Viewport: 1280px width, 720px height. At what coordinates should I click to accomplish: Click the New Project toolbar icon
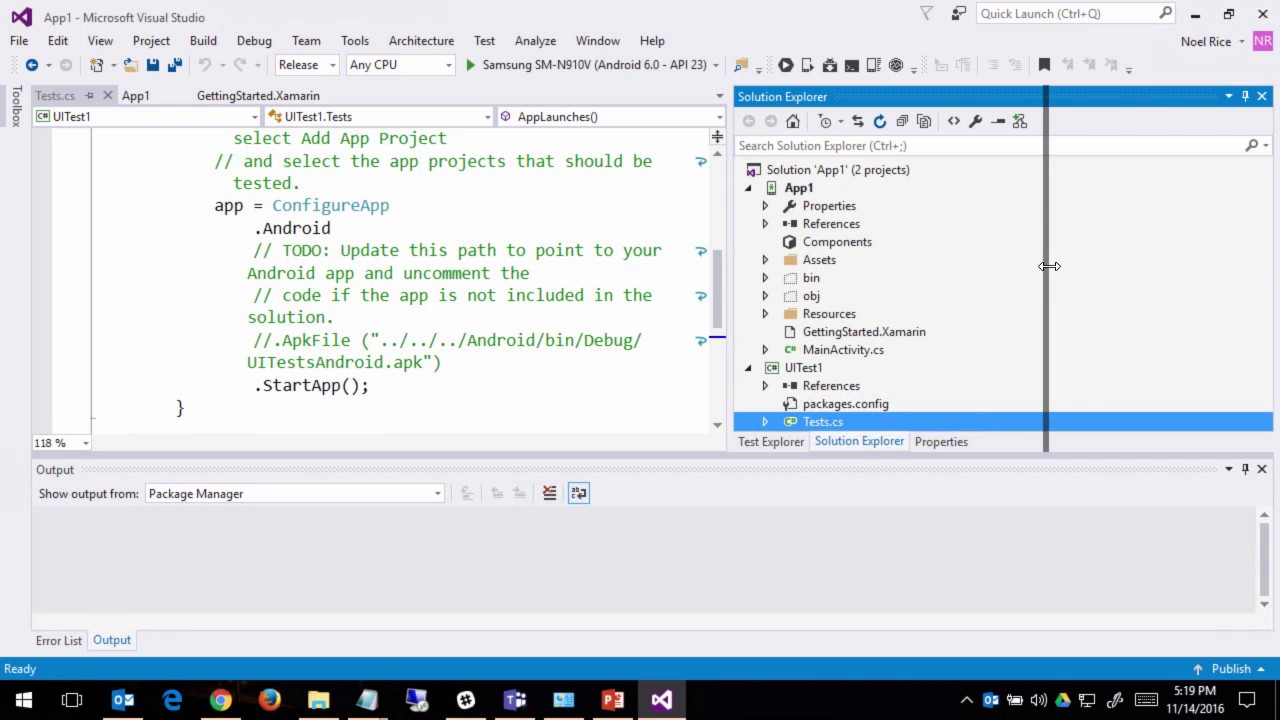tap(97, 65)
